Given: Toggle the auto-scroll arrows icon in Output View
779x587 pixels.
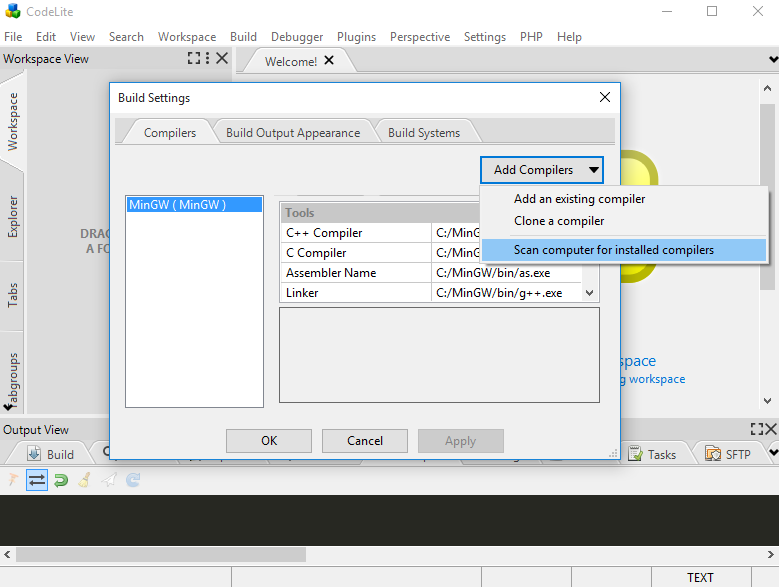Looking at the screenshot, I should point(37,480).
